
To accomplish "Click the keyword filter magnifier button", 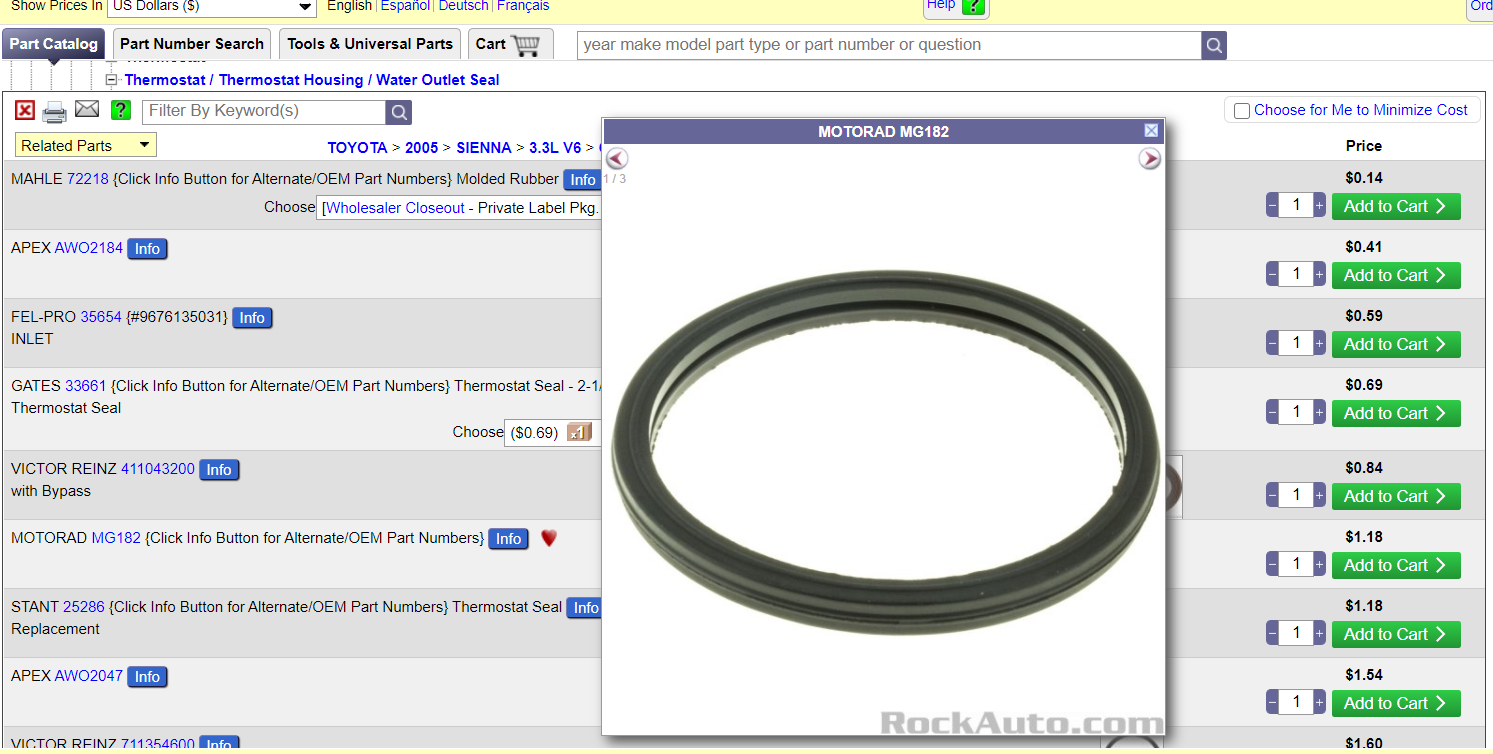I will pyautogui.click(x=398, y=112).
